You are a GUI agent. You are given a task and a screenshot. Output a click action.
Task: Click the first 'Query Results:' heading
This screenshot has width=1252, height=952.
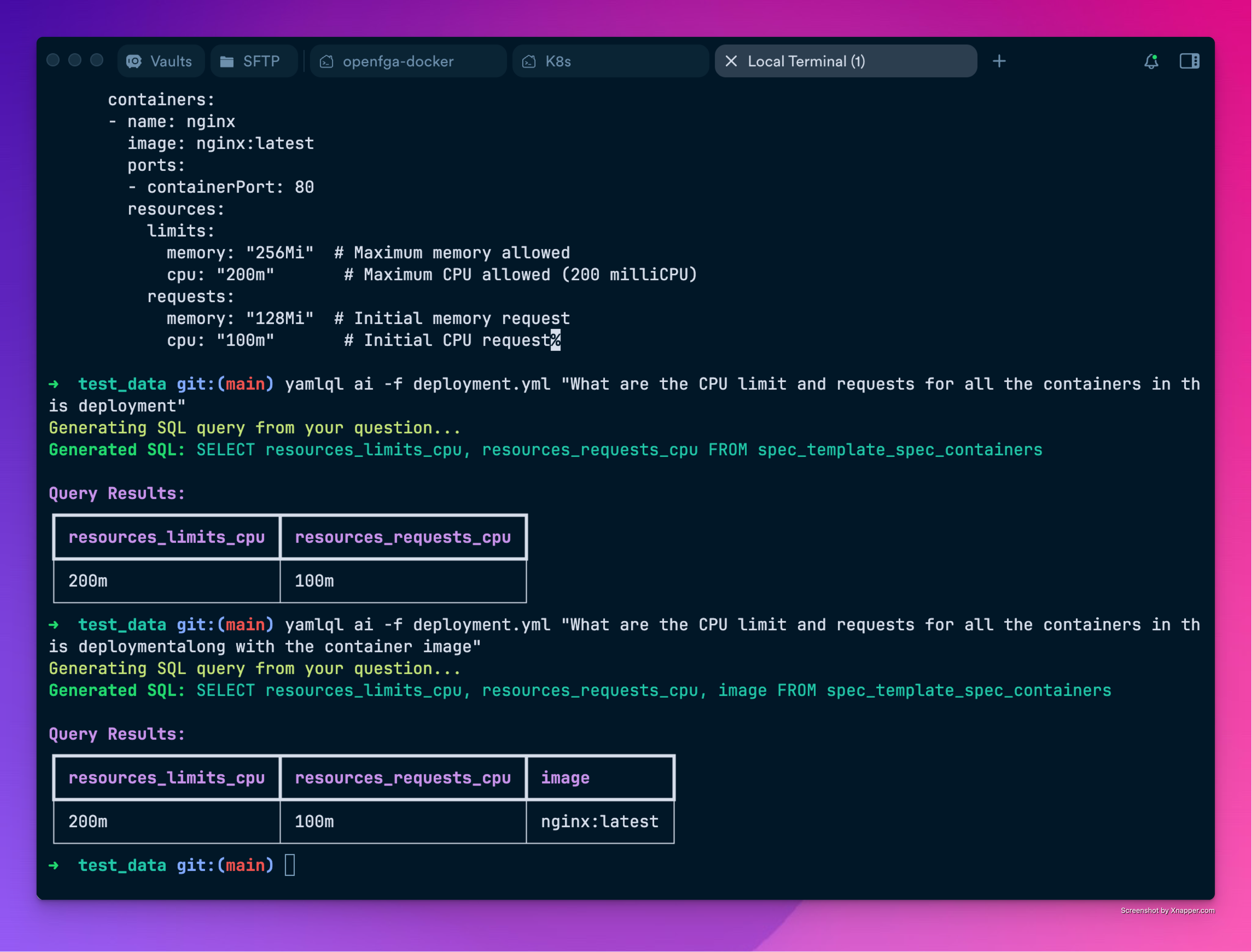pyautogui.click(x=117, y=494)
